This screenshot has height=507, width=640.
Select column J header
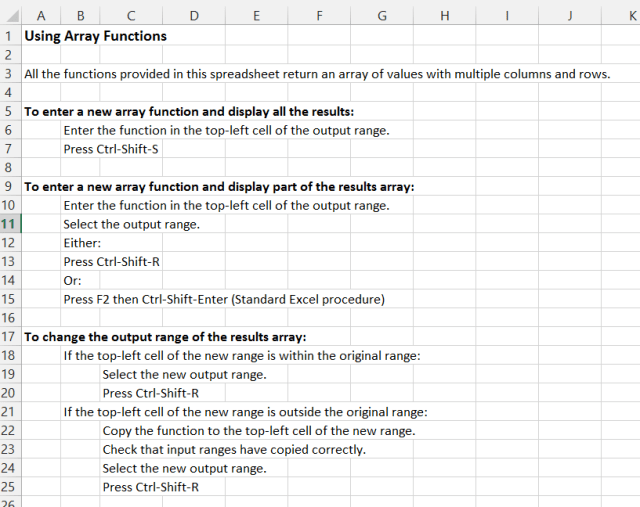[x=570, y=16]
